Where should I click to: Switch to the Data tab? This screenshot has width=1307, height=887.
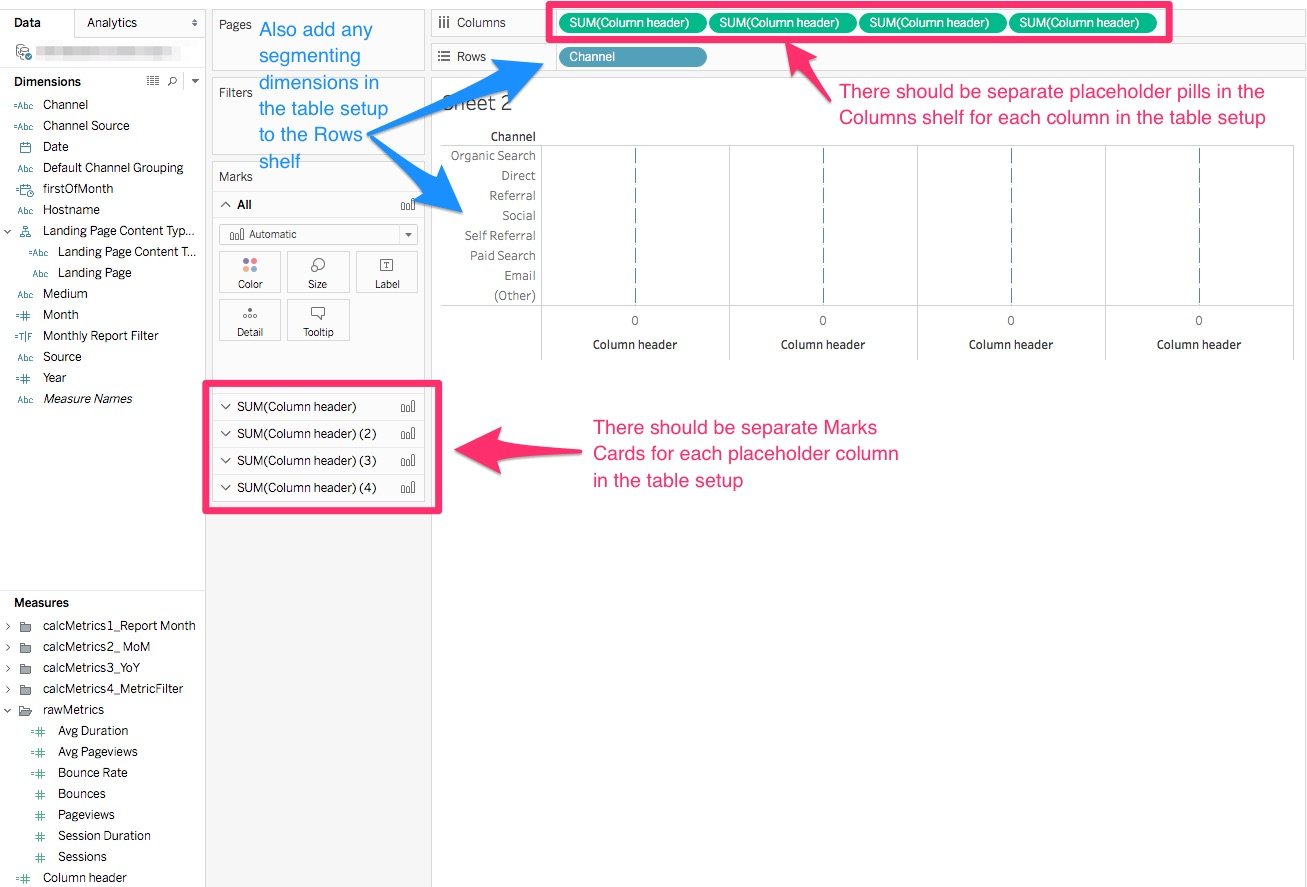point(27,21)
